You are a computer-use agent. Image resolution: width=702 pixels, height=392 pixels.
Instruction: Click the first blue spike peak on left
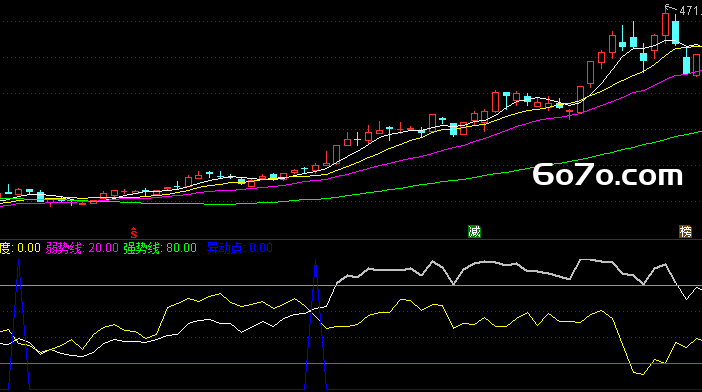coord(18,262)
